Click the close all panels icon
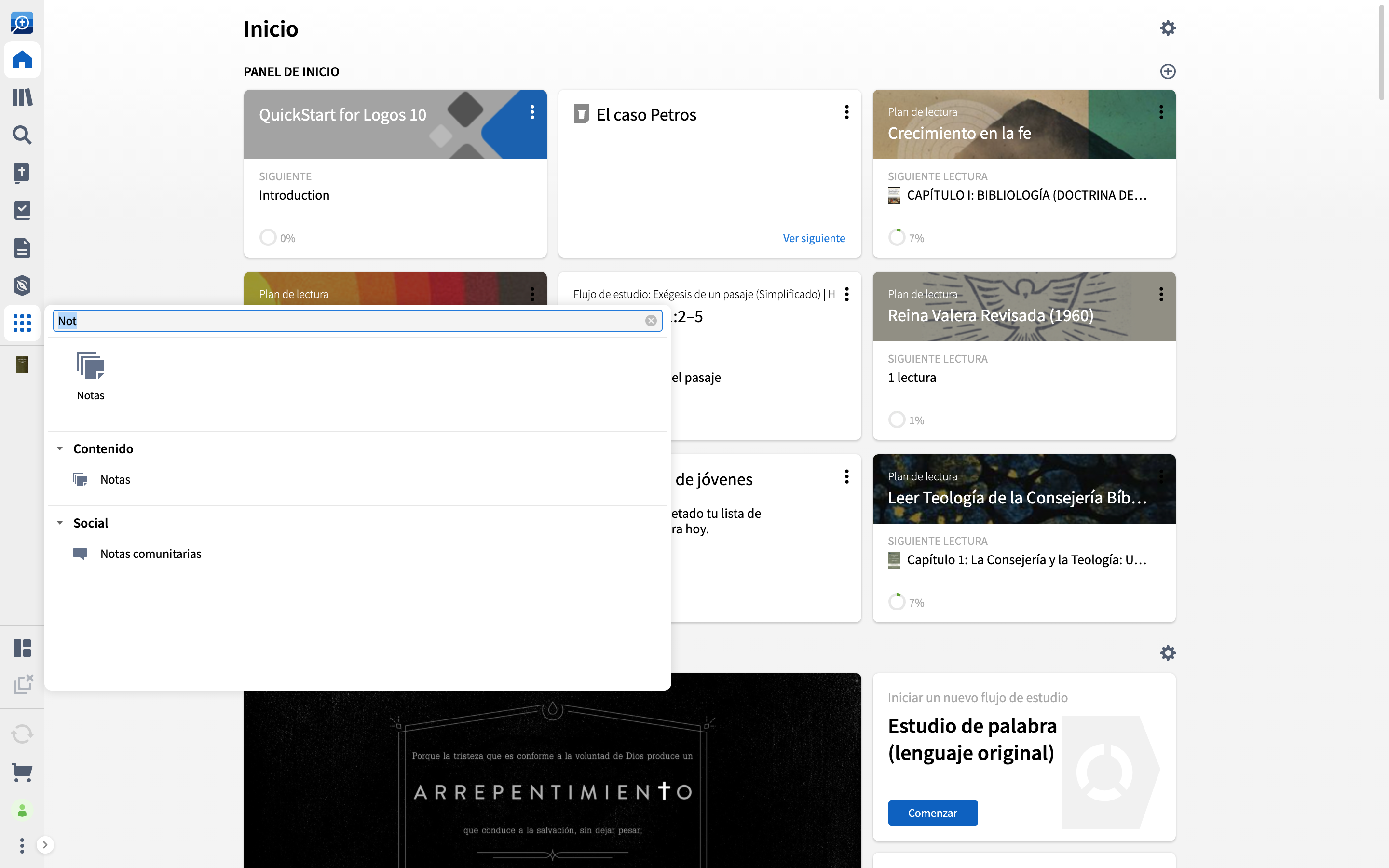The height and width of the screenshot is (868, 1389). tap(22, 684)
